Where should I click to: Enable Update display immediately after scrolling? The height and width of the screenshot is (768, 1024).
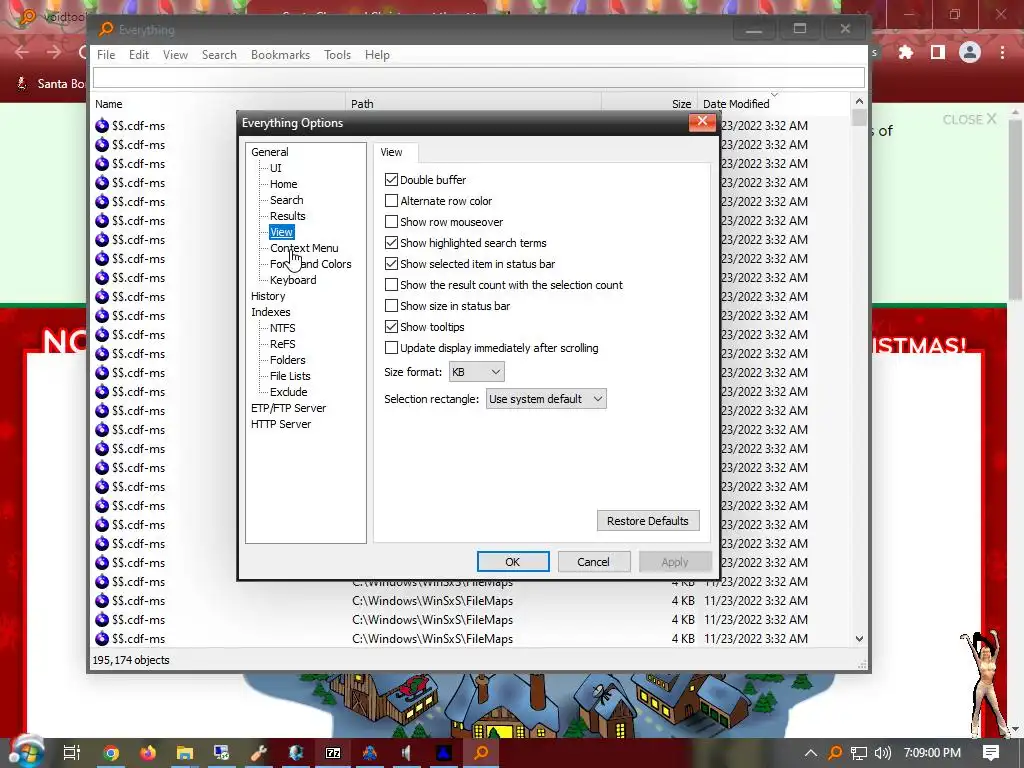click(x=391, y=347)
